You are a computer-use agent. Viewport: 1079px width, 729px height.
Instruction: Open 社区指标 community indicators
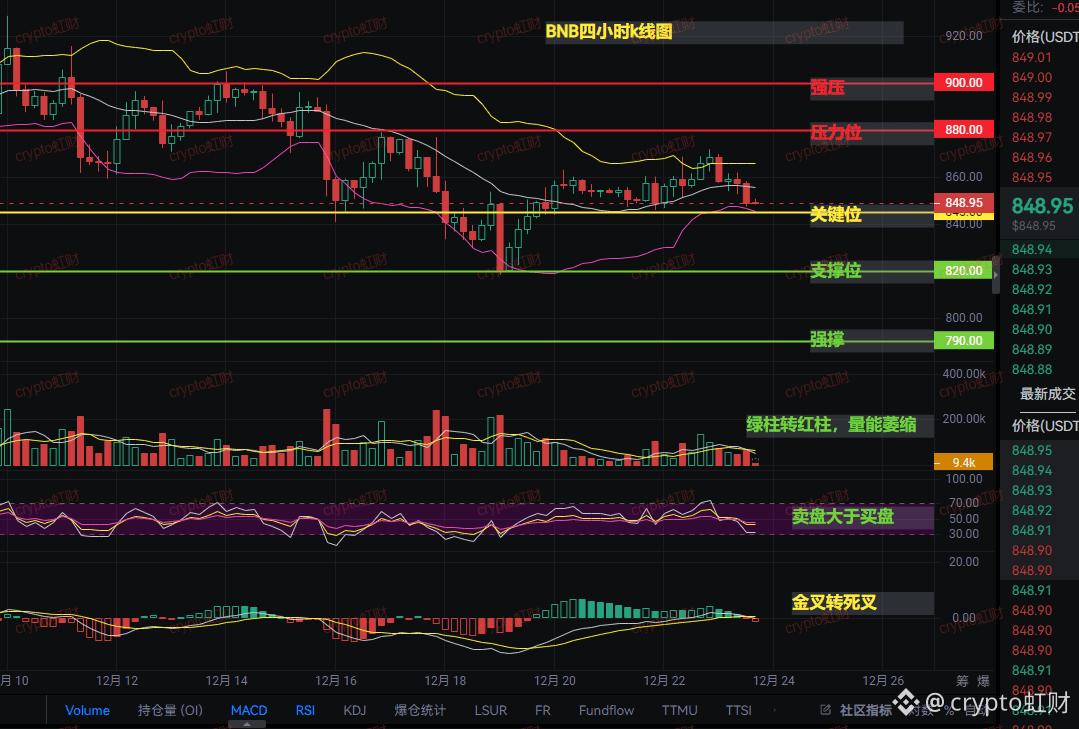click(865, 710)
